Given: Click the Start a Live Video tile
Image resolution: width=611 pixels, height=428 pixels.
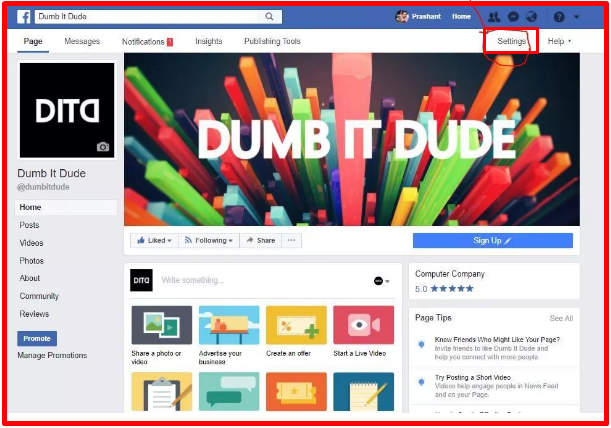Looking at the screenshot, I should pyautogui.click(x=364, y=325).
